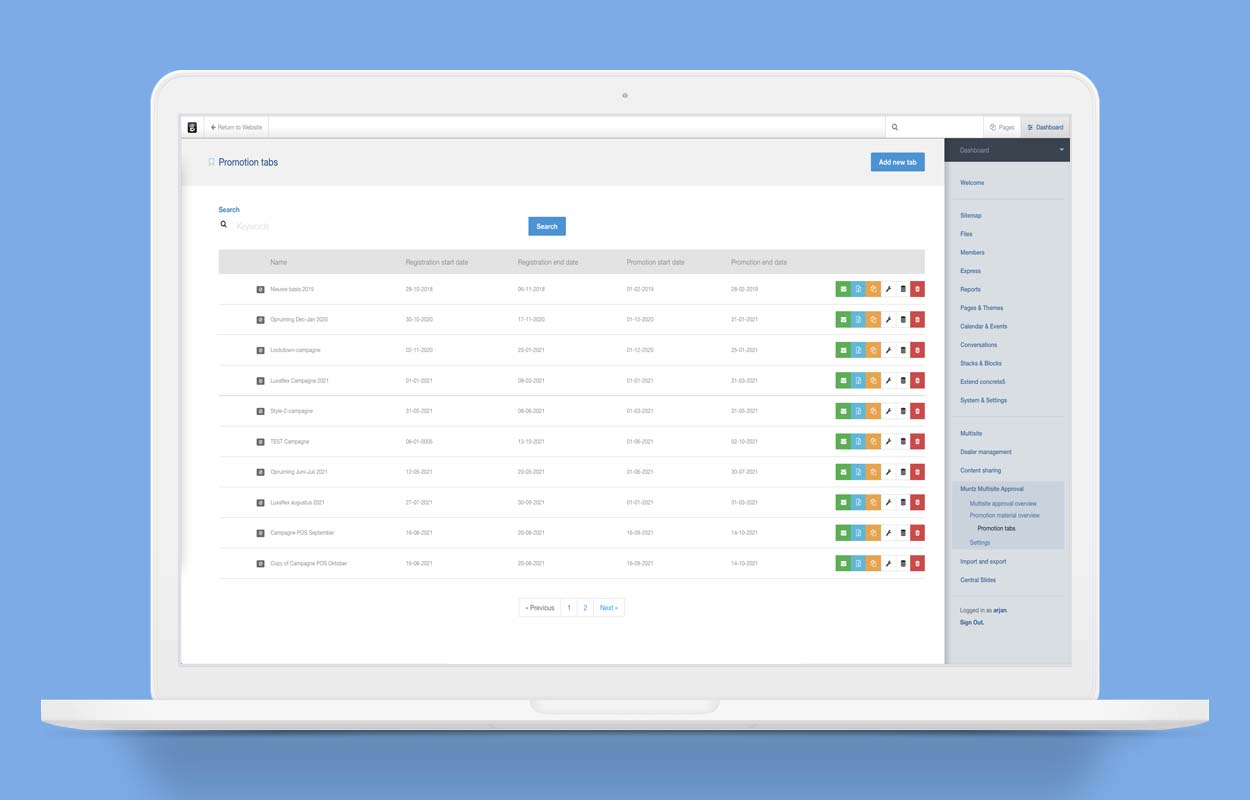Click red delete icon for TEST Campagne
The image size is (1250, 800).
(918, 442)
